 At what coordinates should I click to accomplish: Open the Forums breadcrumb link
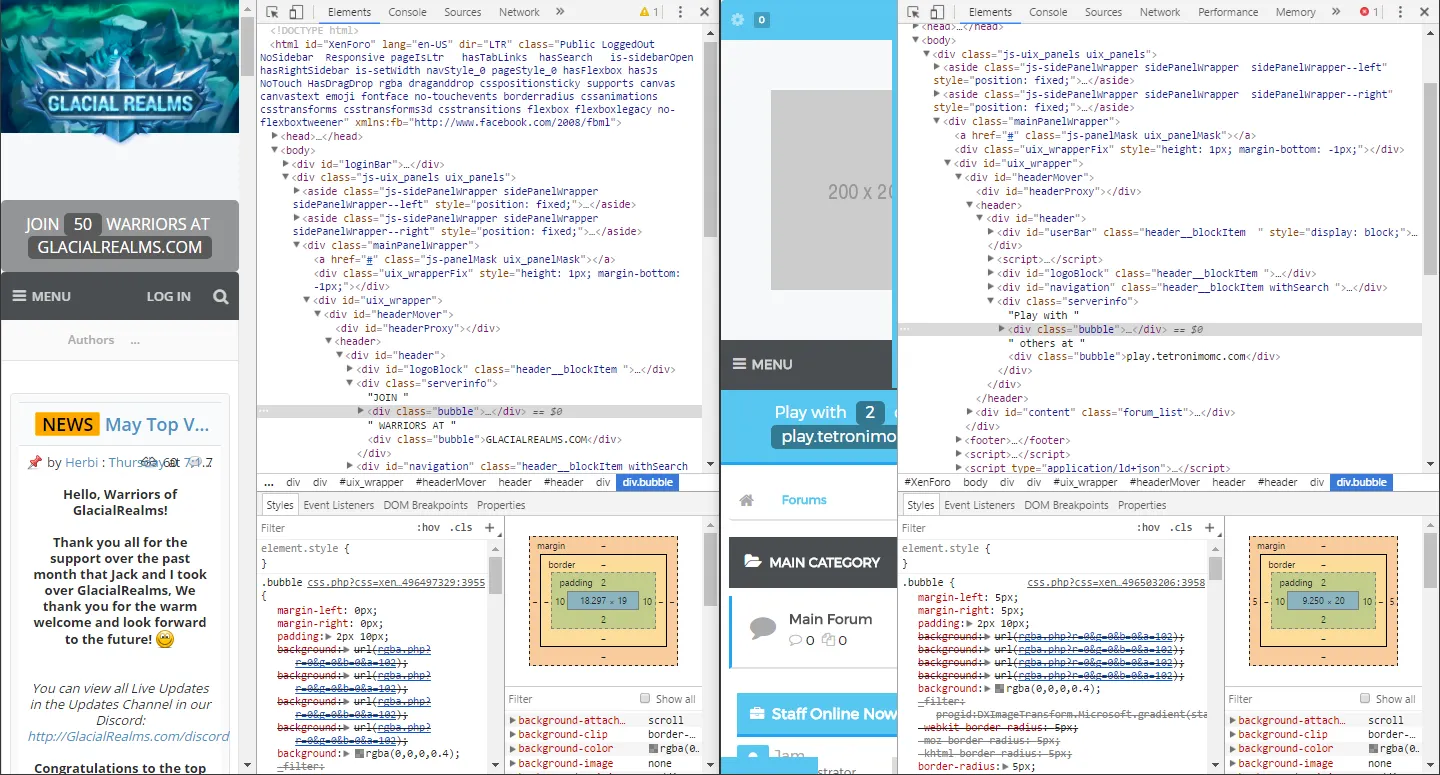point(804,500)
